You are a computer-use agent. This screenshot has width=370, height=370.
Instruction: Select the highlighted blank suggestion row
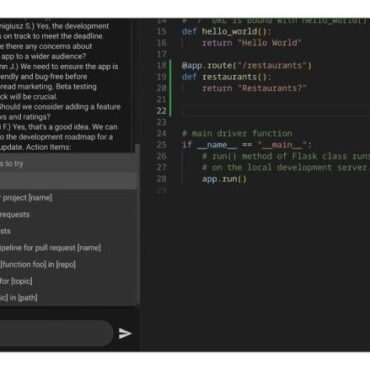[68, 181]
